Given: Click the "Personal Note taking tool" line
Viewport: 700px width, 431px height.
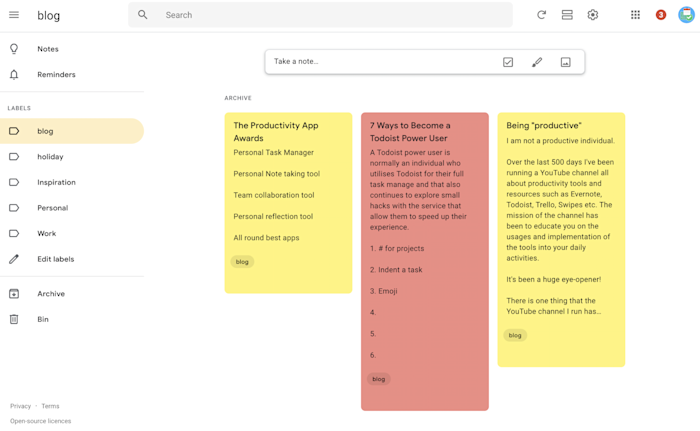Looking at the screenshot, I should [x=277, y=174].
